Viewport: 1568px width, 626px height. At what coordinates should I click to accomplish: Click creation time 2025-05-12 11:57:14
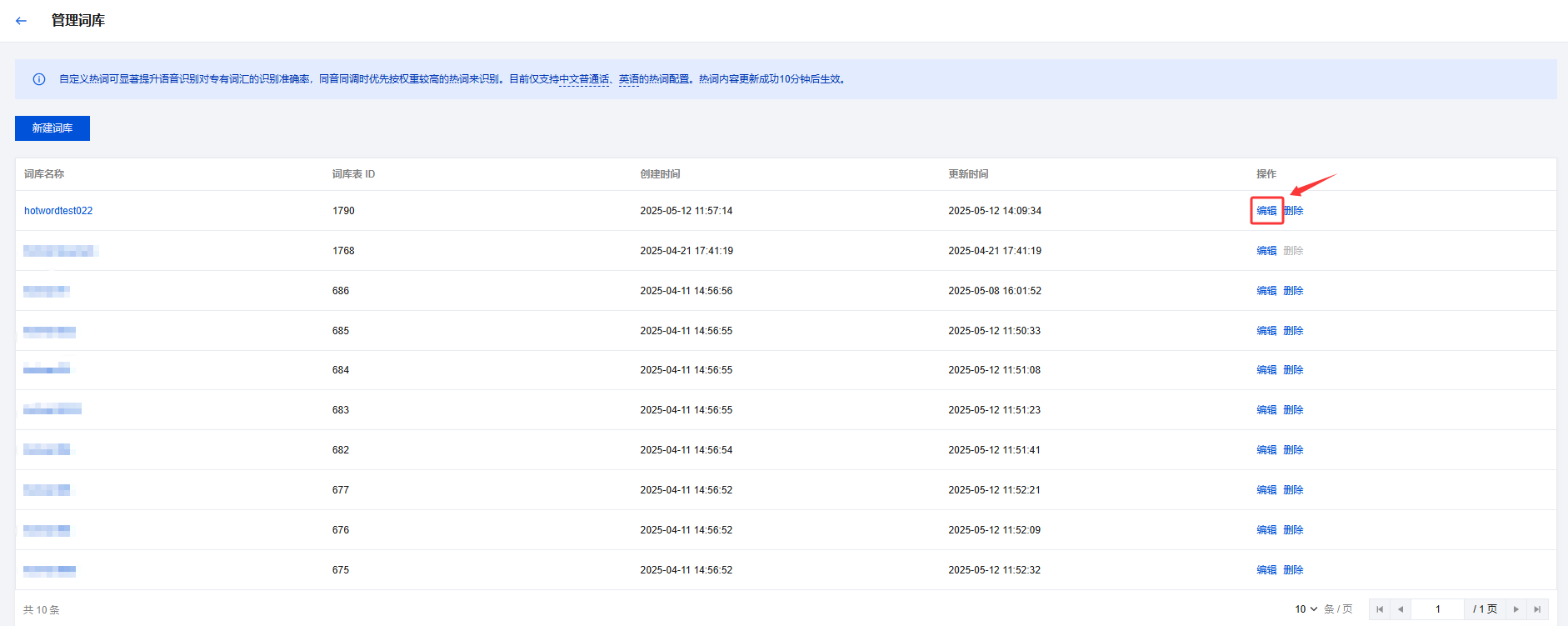click(x=687, y=211)
